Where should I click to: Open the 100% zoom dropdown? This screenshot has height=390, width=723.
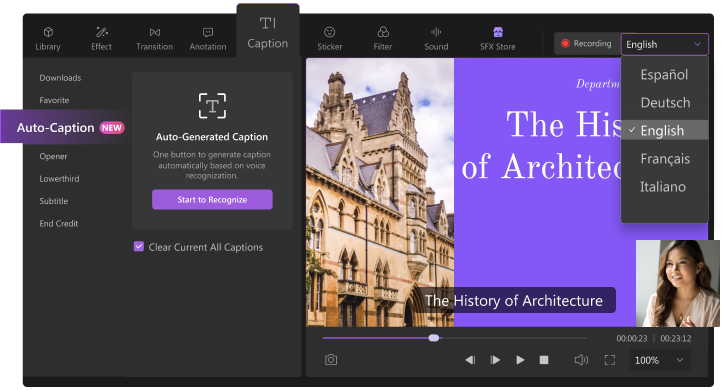(659, 360)
